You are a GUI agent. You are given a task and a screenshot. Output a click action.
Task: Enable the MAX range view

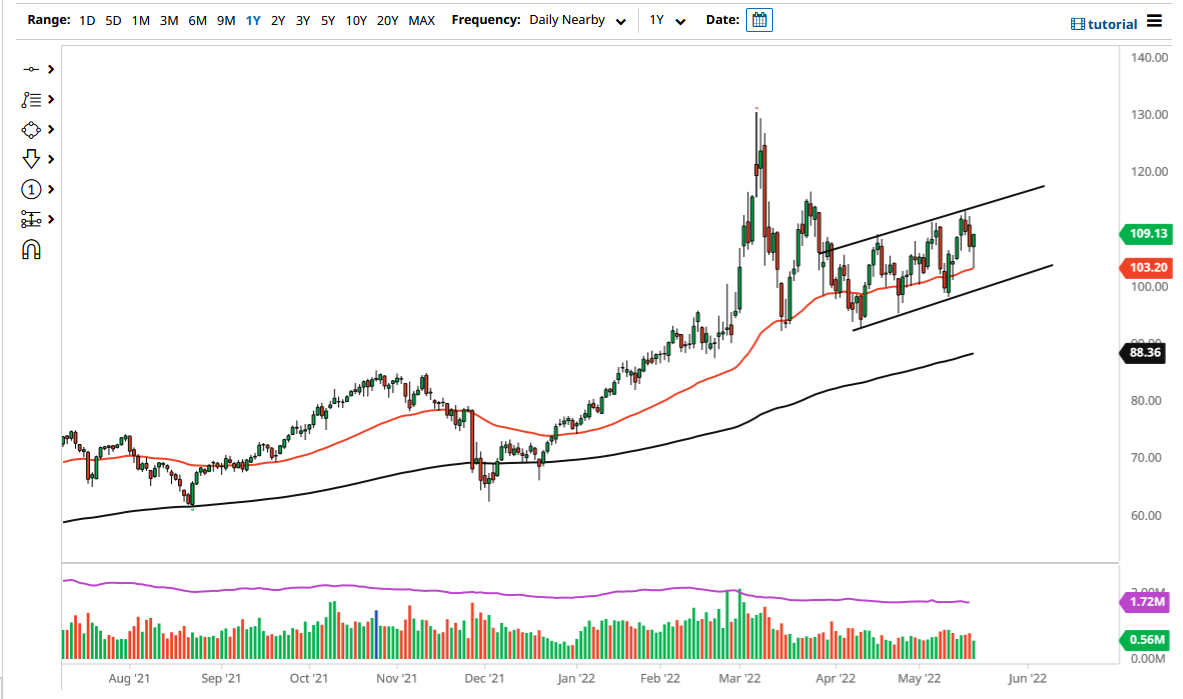click(x=421, y=19)
